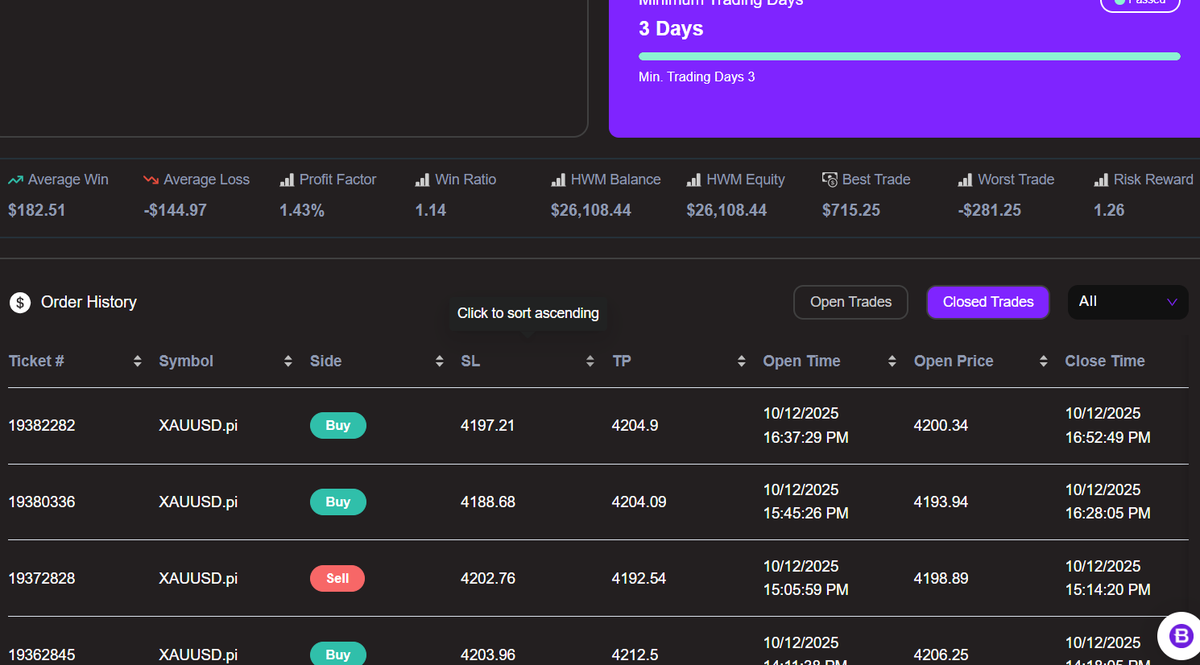The width and height of the screenshot is (1200, 665).
Task: Select ticket number 19380336
Action: [42, 502]
